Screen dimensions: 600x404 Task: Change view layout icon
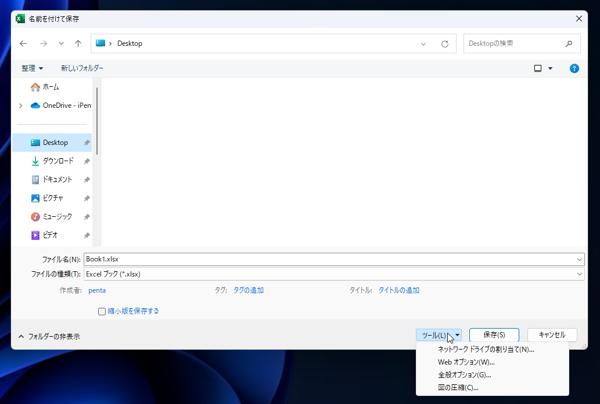[538, 68]
